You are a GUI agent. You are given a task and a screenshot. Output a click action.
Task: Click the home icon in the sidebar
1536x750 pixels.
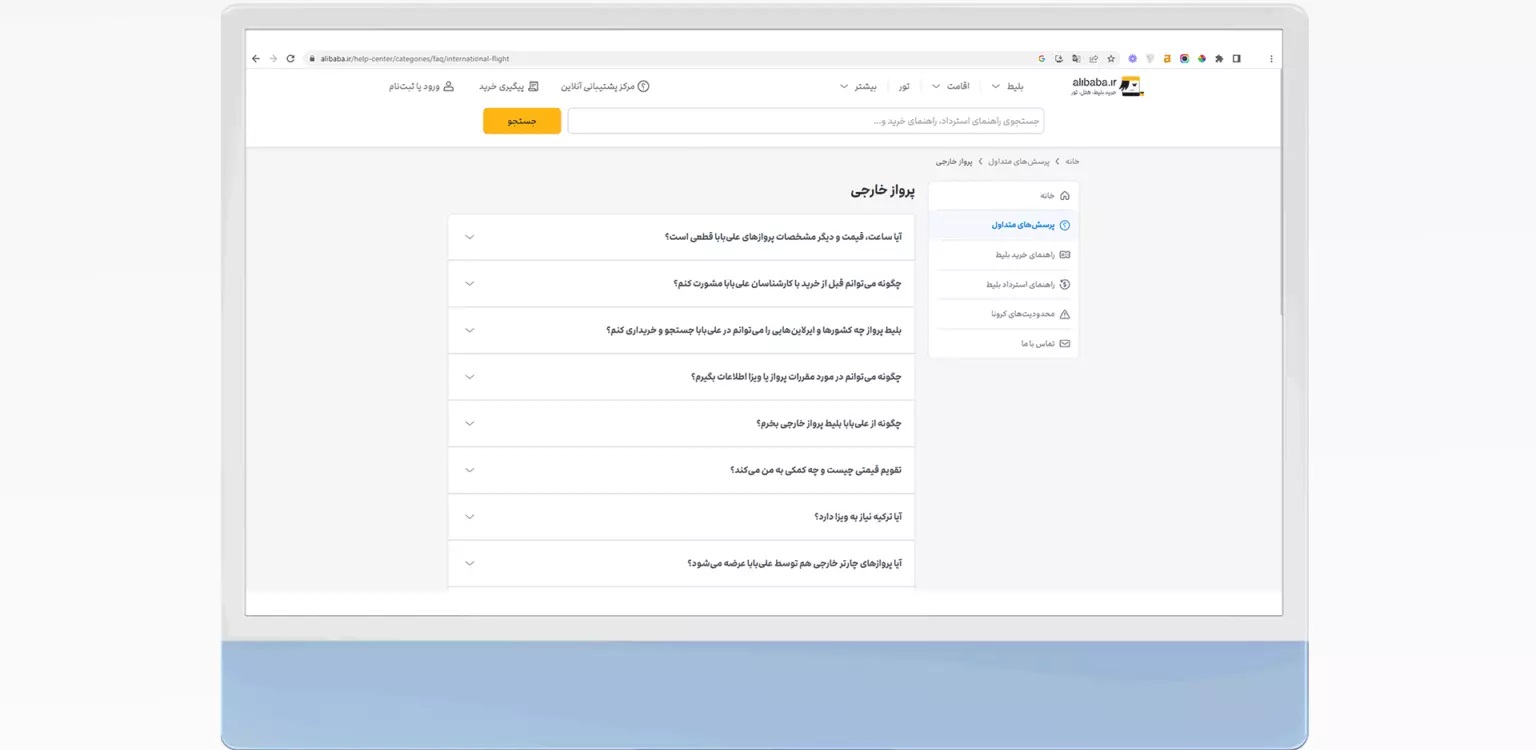tap(1064, 196)
